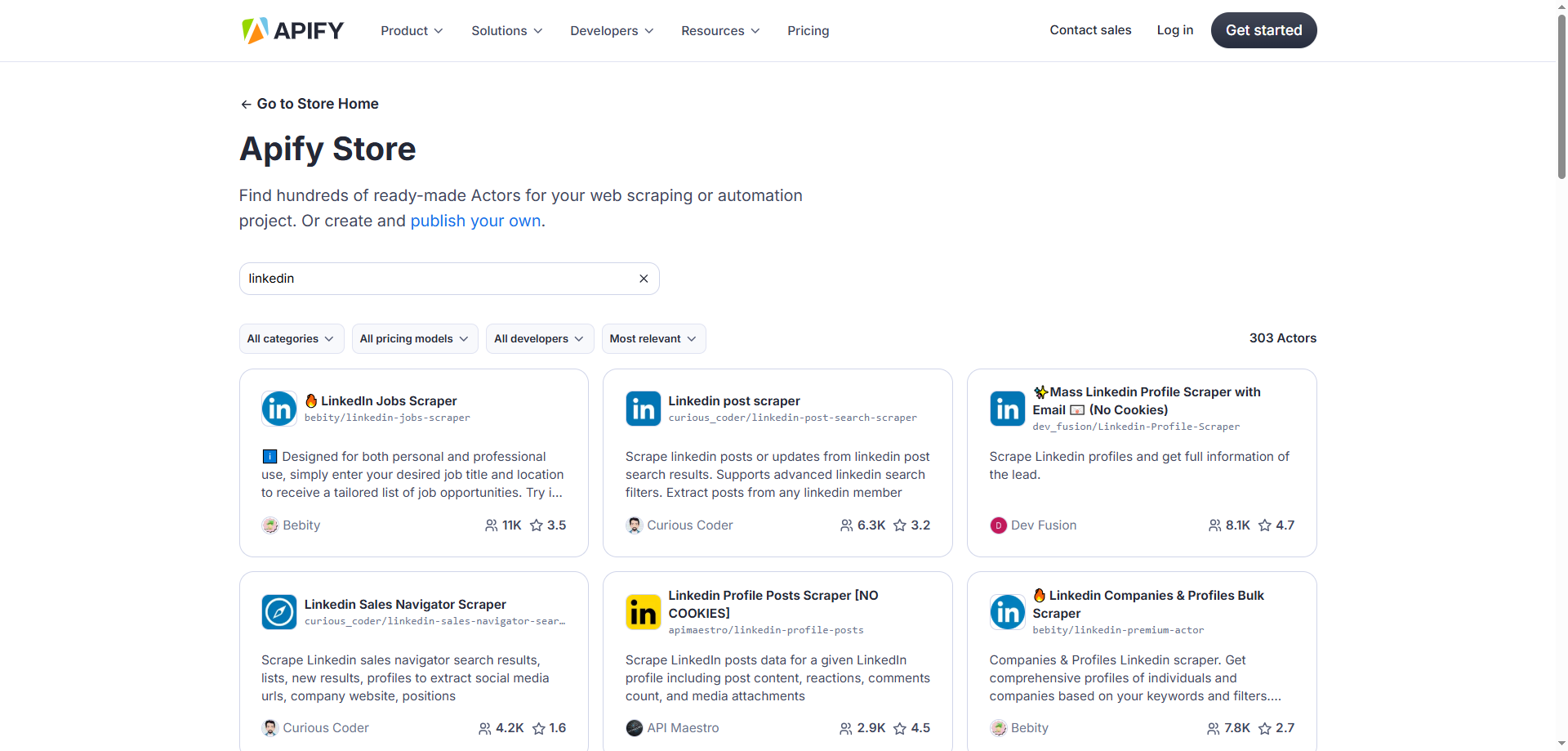Click the yellow Linkedin Profile Posts icon
Screen dimensions: 1568x751
click(x=644, y=612)
